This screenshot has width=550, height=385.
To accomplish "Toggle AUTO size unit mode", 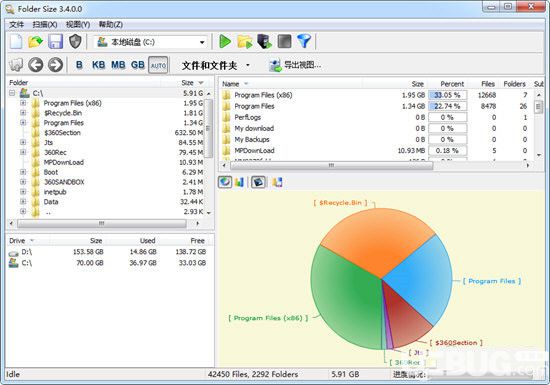I will (x=158, y=65).
